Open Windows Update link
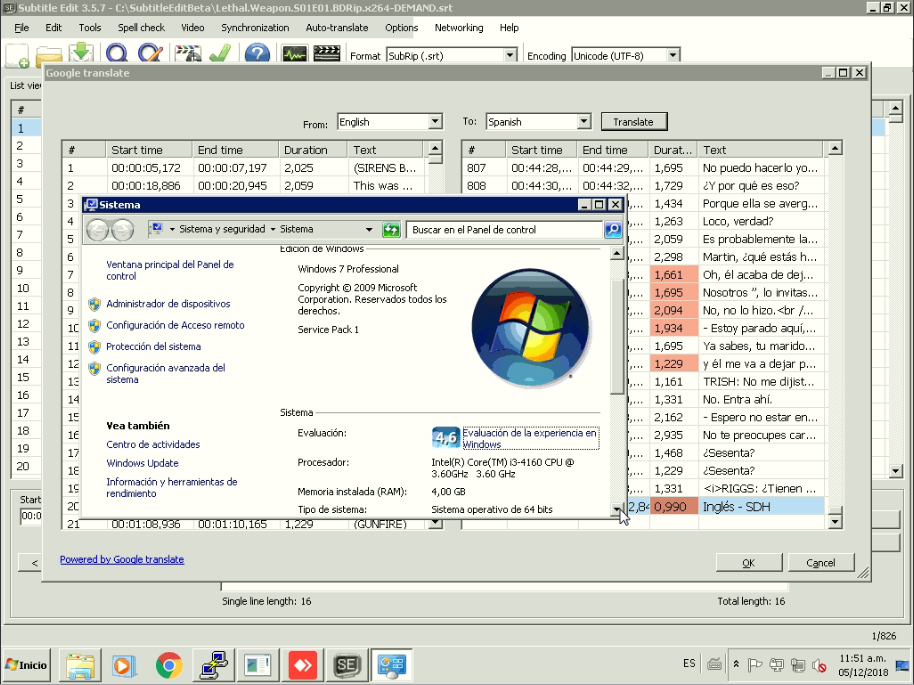The width and height of the screenshot is (914, 685). pyautogui.click(x=142, y=463)
